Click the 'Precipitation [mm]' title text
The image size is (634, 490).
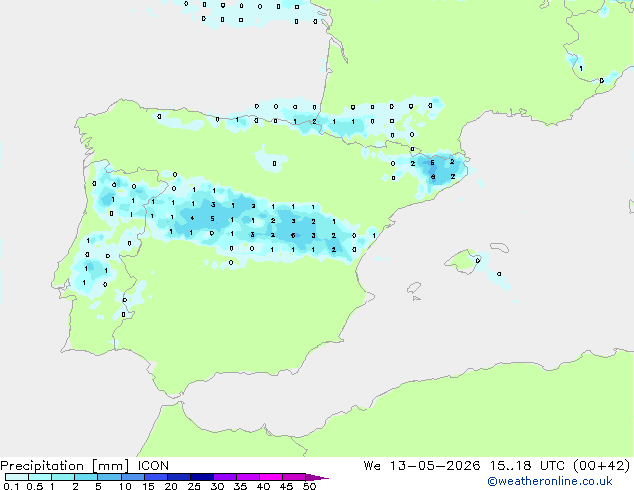coord(65,466)
